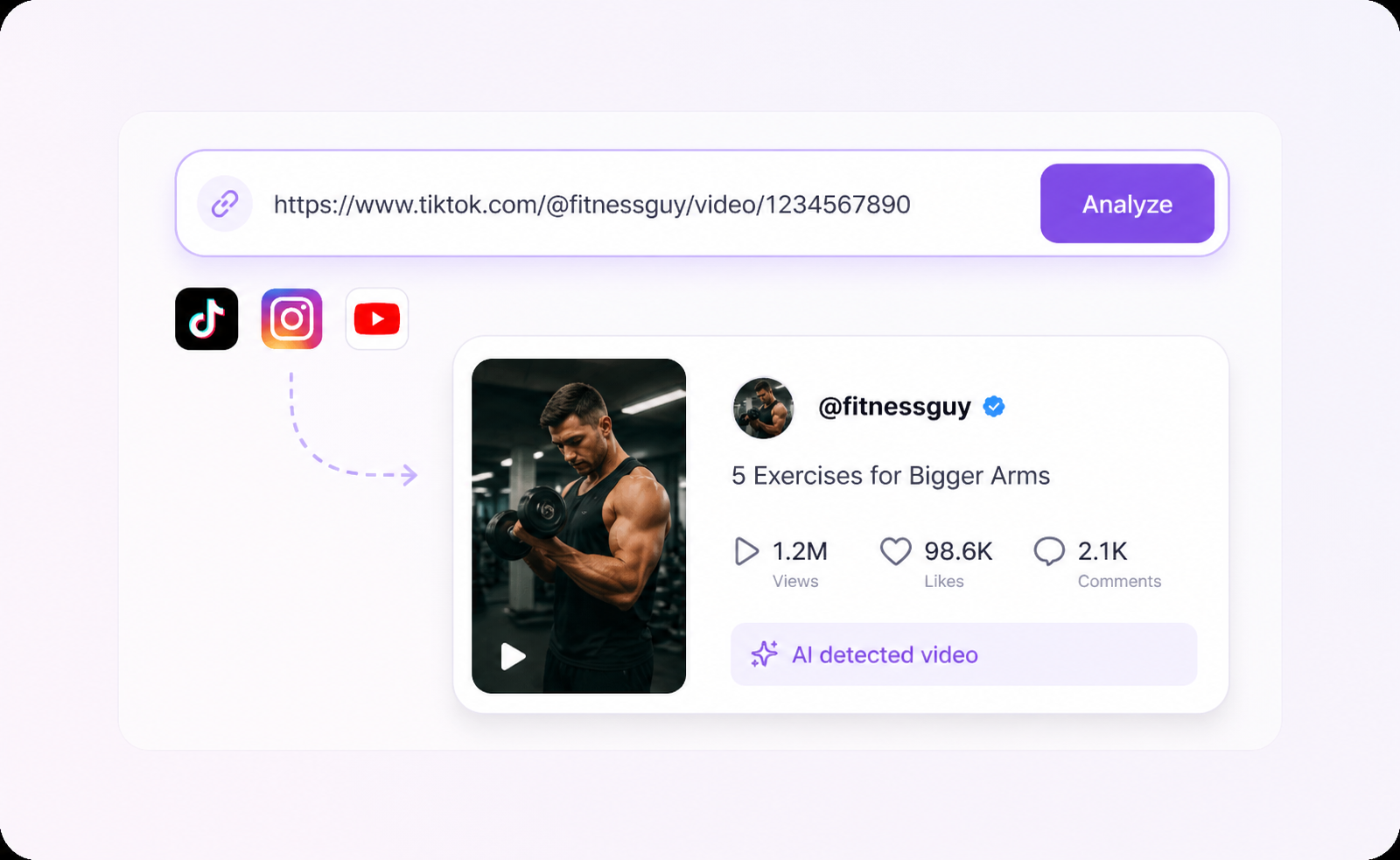
Task: Click the @fitnessguy username link
Action: [894, 407]
